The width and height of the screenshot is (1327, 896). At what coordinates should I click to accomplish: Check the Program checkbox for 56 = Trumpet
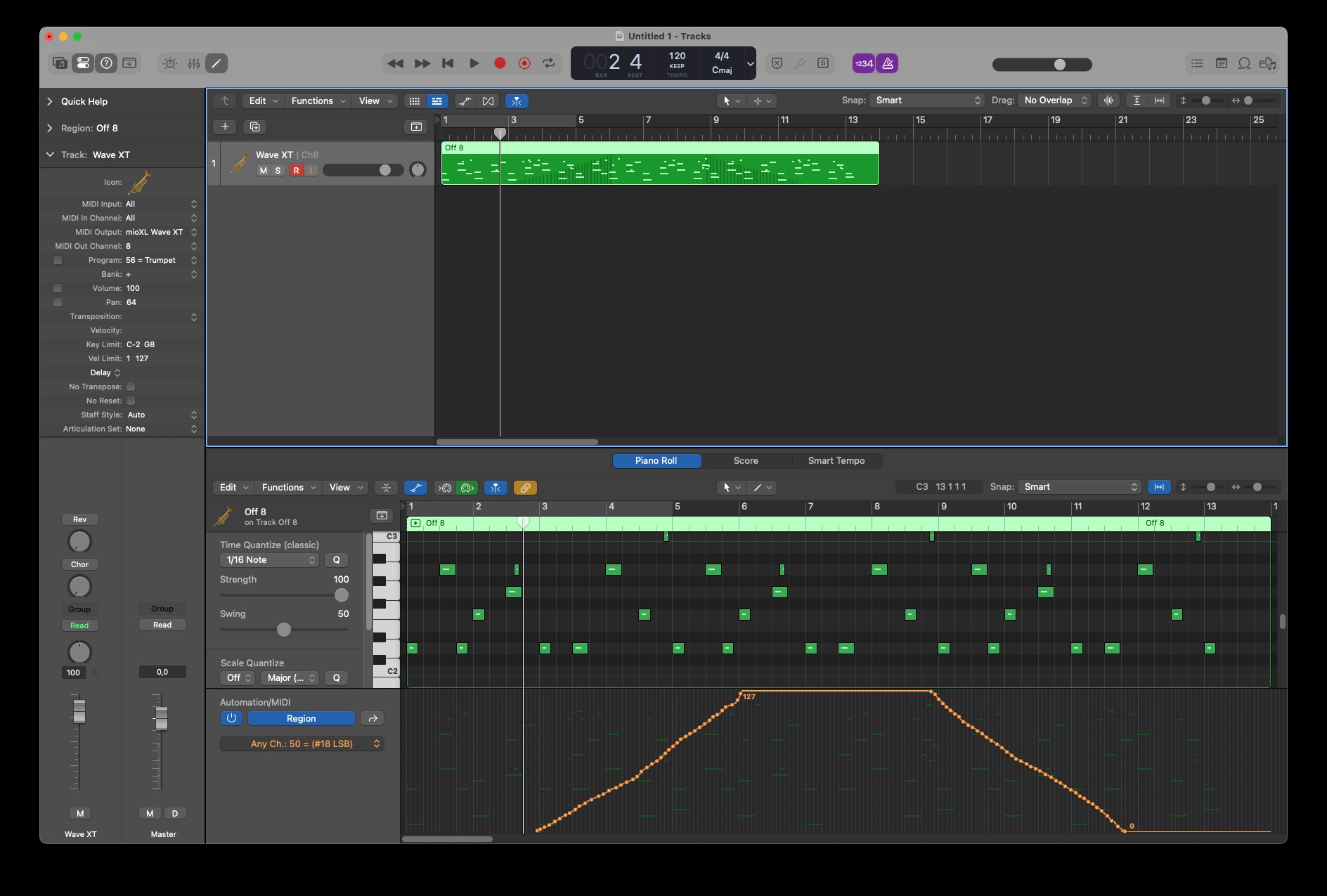(57, 260)
